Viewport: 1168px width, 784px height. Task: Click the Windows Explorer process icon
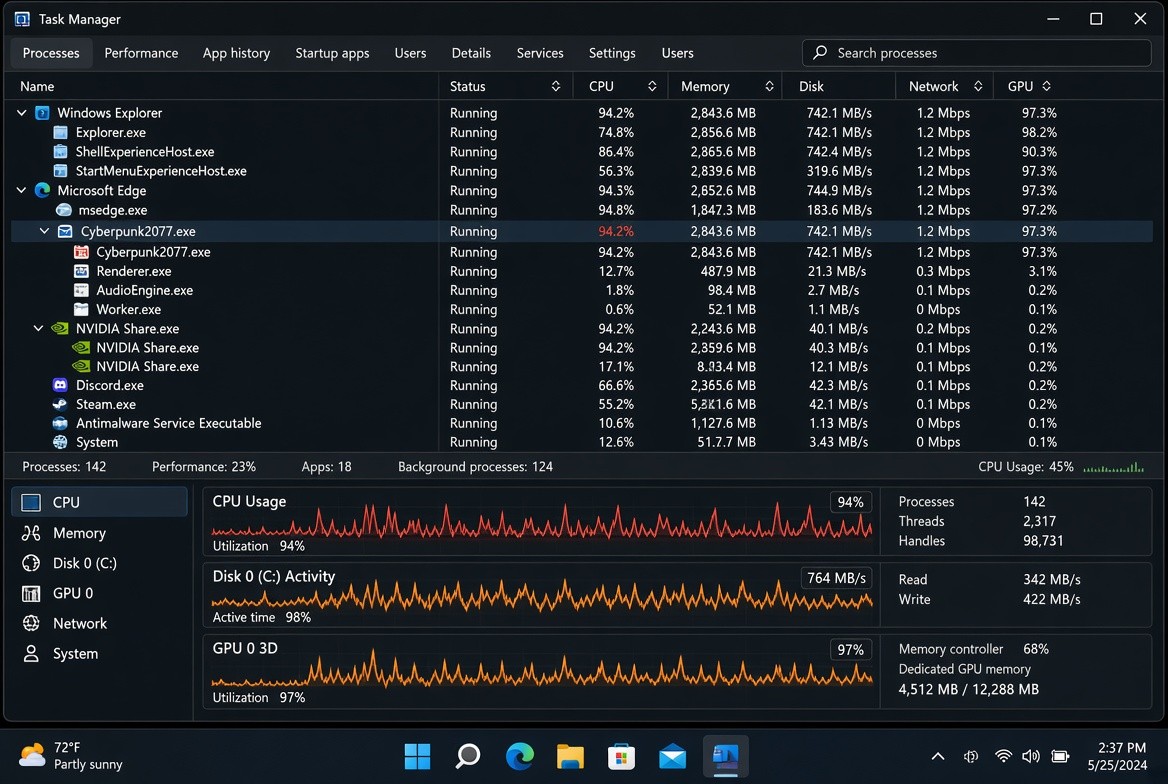click(42, 113)
